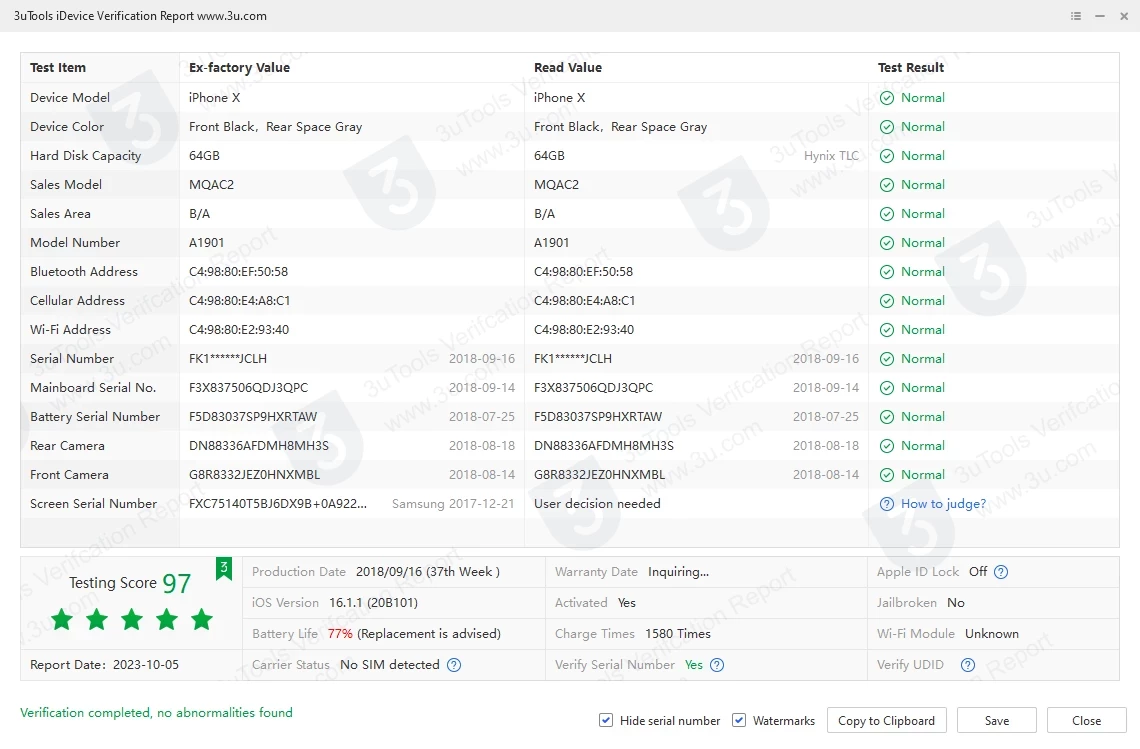Click the help icon beside Verify Serial Number

[x=717, y=665]
